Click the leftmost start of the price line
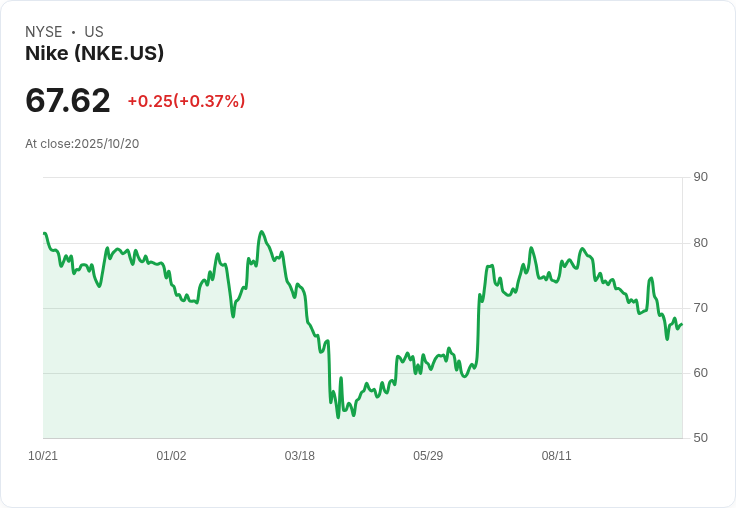Screen dimensions: 736x508 44,233
